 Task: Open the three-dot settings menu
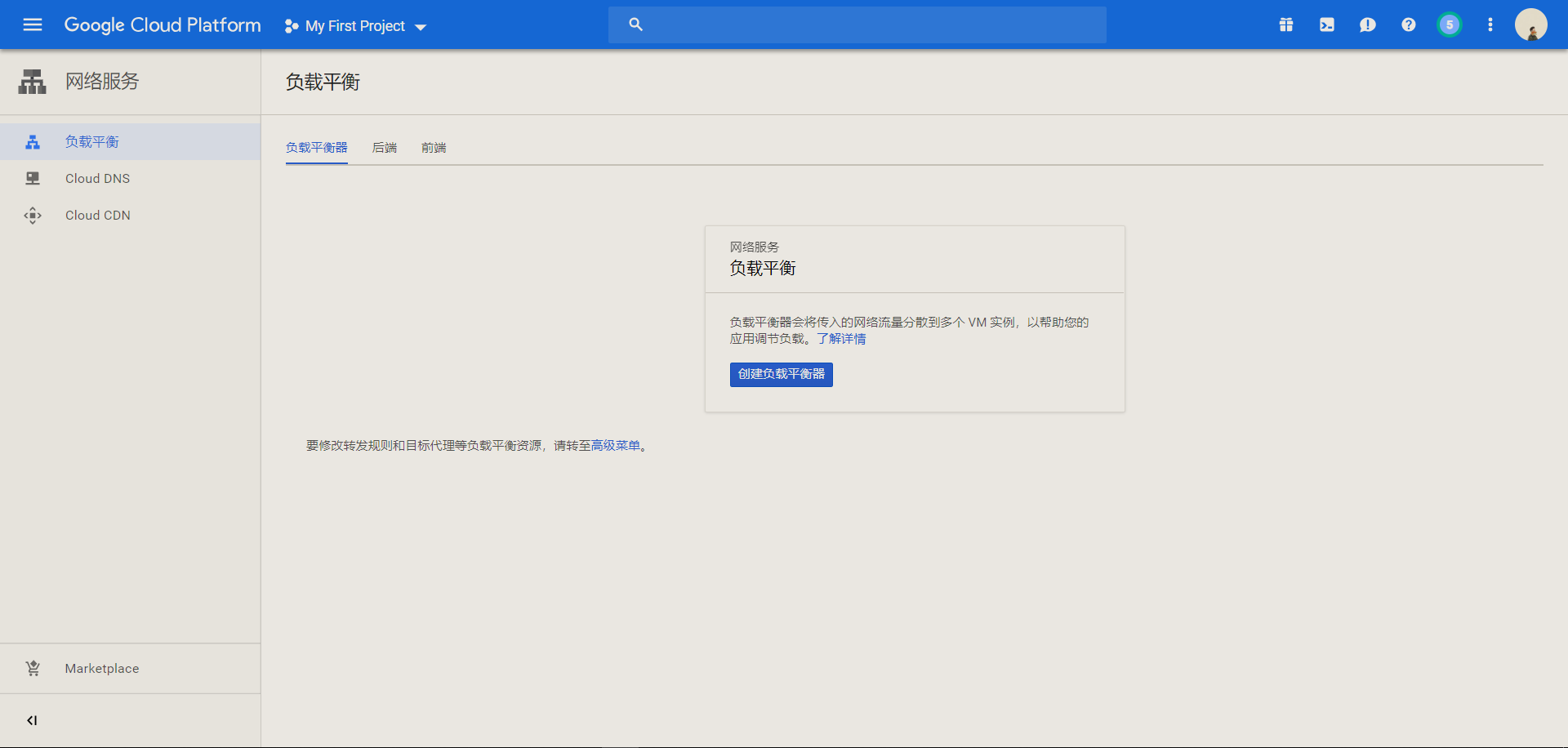click(1490, 24)
